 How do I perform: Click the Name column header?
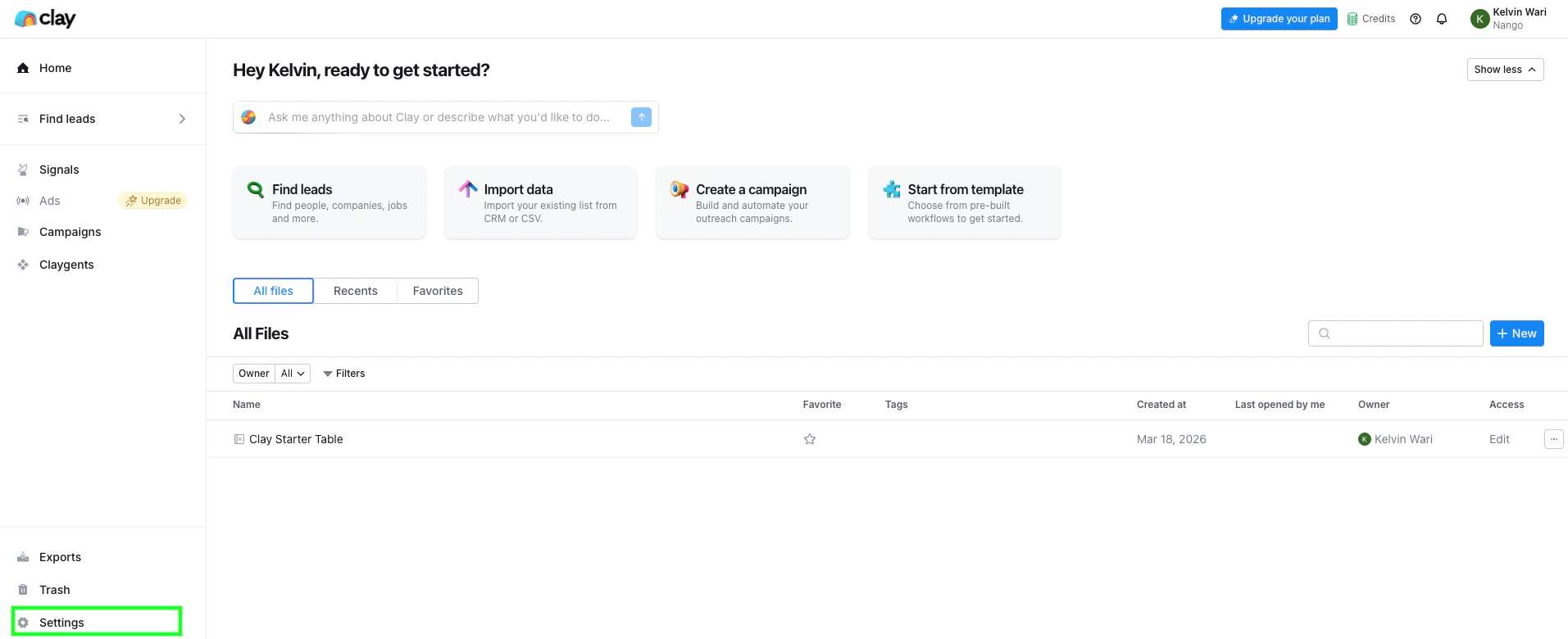(247, 405)
